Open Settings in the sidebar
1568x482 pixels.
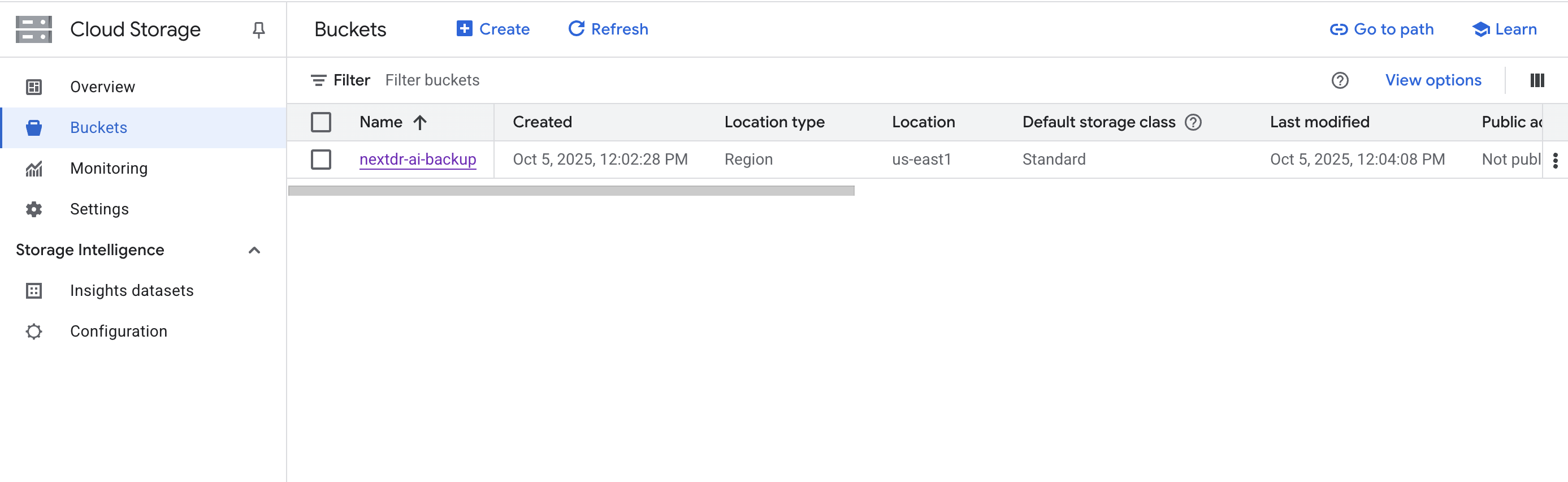point(99,209)
